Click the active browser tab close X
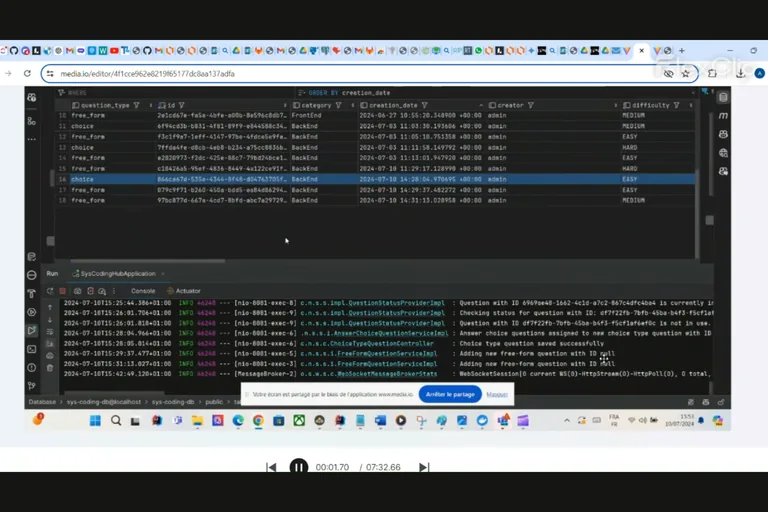This screenshot has height=512, width=768. point(642,50)
